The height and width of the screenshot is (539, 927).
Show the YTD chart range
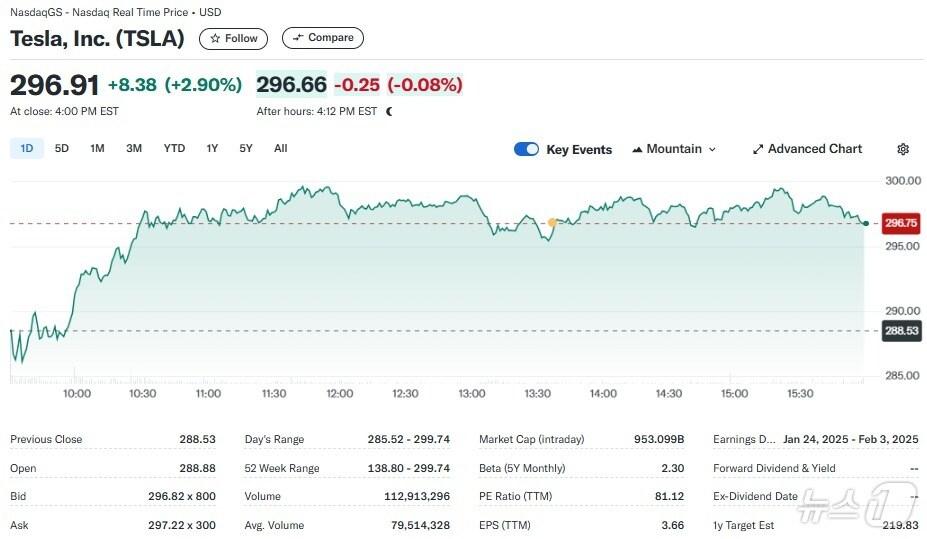click(174, 148)
